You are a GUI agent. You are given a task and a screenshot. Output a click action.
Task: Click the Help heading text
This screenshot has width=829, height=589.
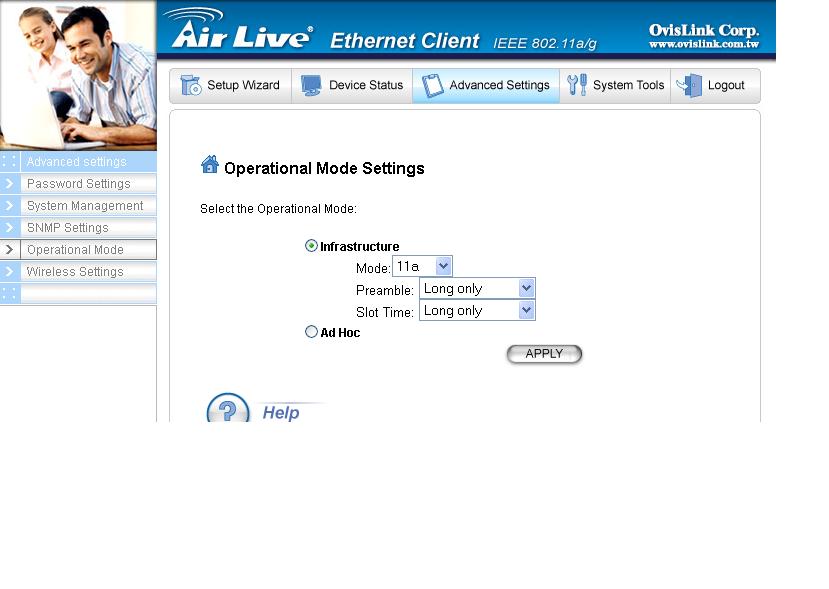coord(281,412)
